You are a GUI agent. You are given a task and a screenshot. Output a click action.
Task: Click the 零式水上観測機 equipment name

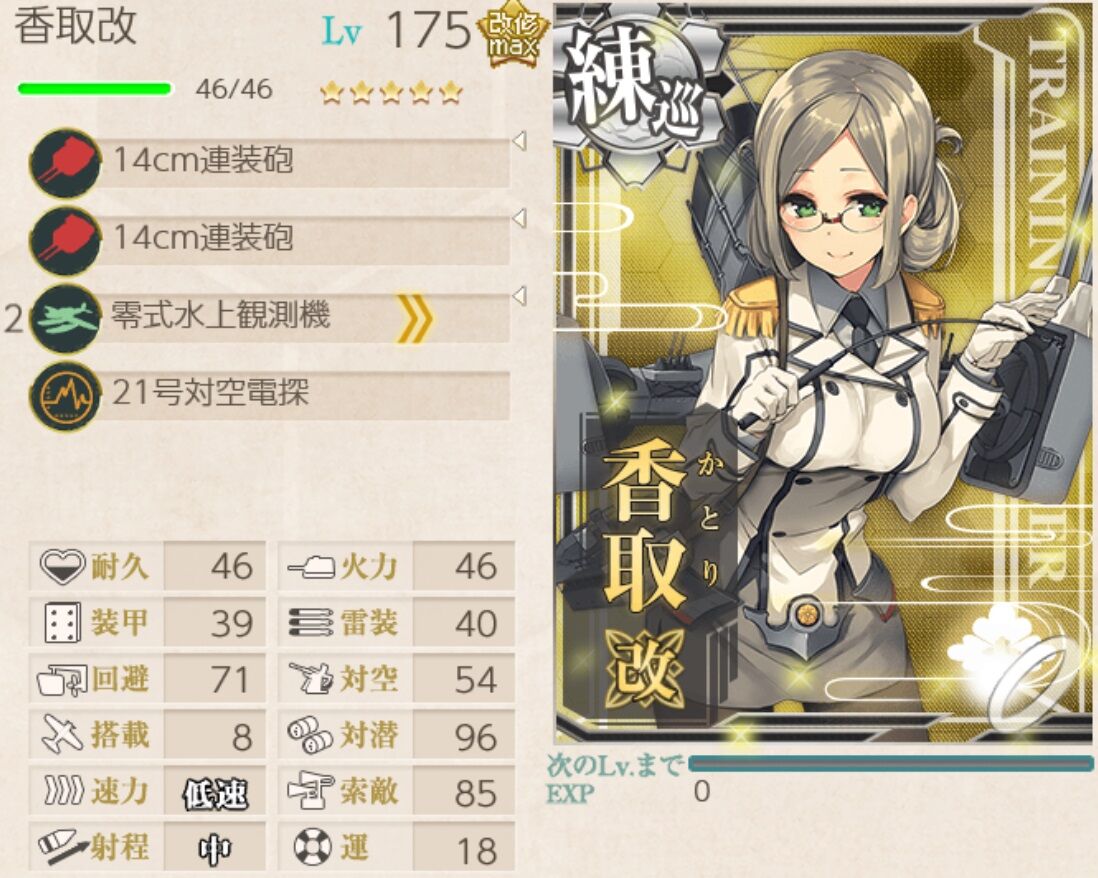221,315
